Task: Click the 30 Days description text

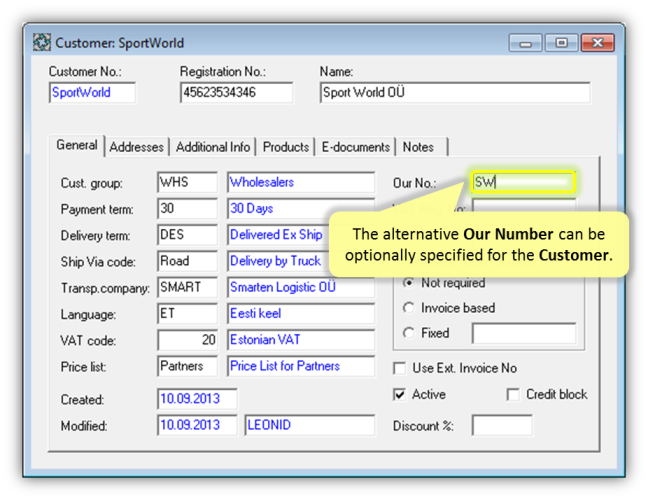Action: (252, 208)
